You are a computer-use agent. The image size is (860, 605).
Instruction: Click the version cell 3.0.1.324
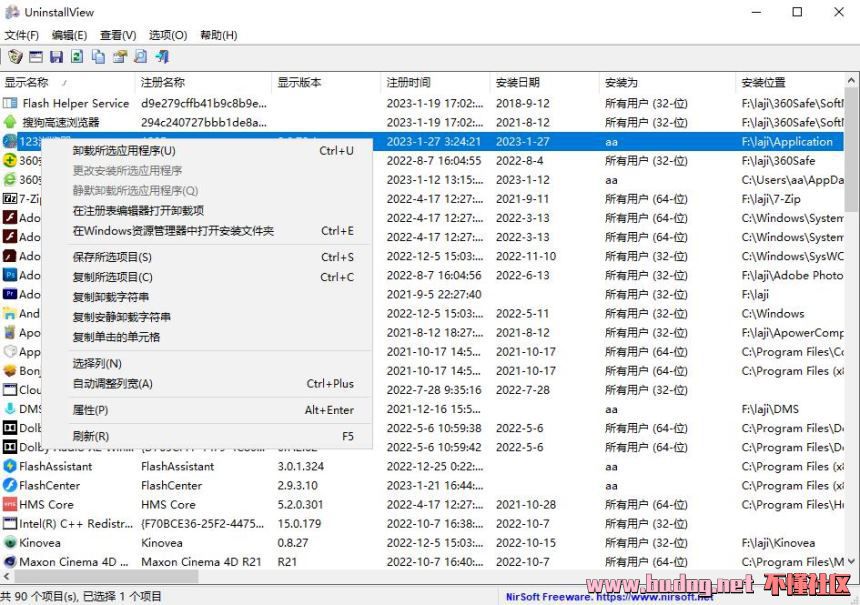pos(301,466)
